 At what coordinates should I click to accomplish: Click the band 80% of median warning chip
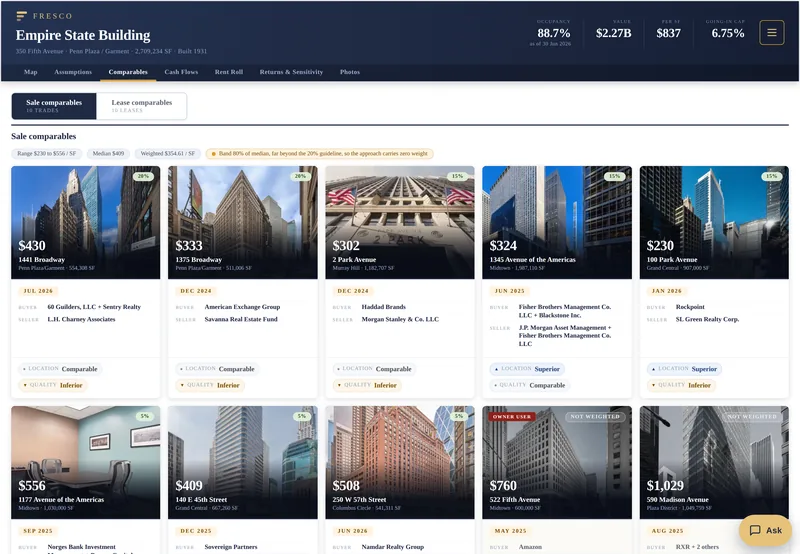pyautogui.click(x=320, y=154)
